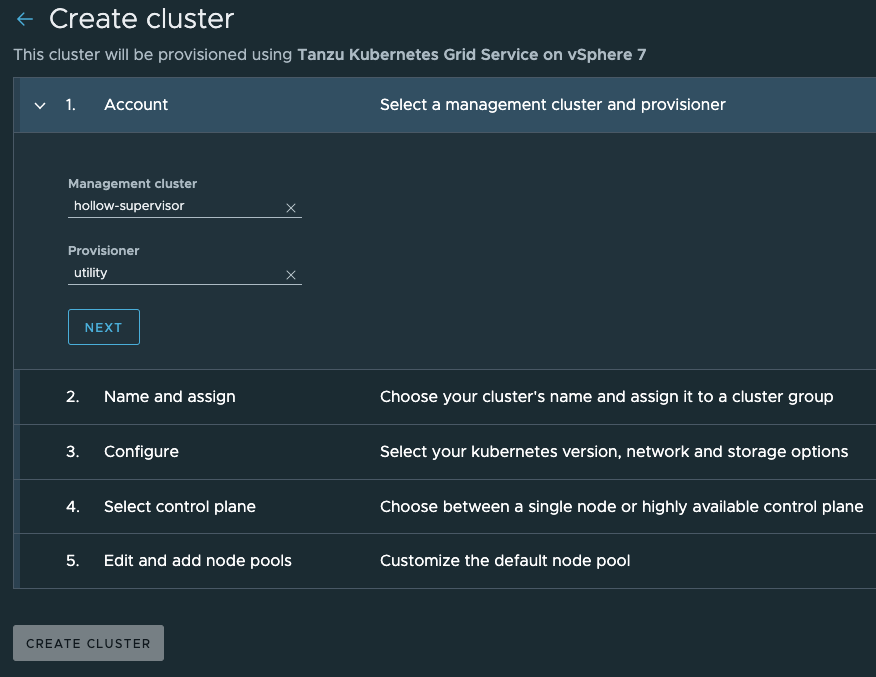Clear the hollow-supervisor management cluster selection
876x677 pixels.
[291, 208]
